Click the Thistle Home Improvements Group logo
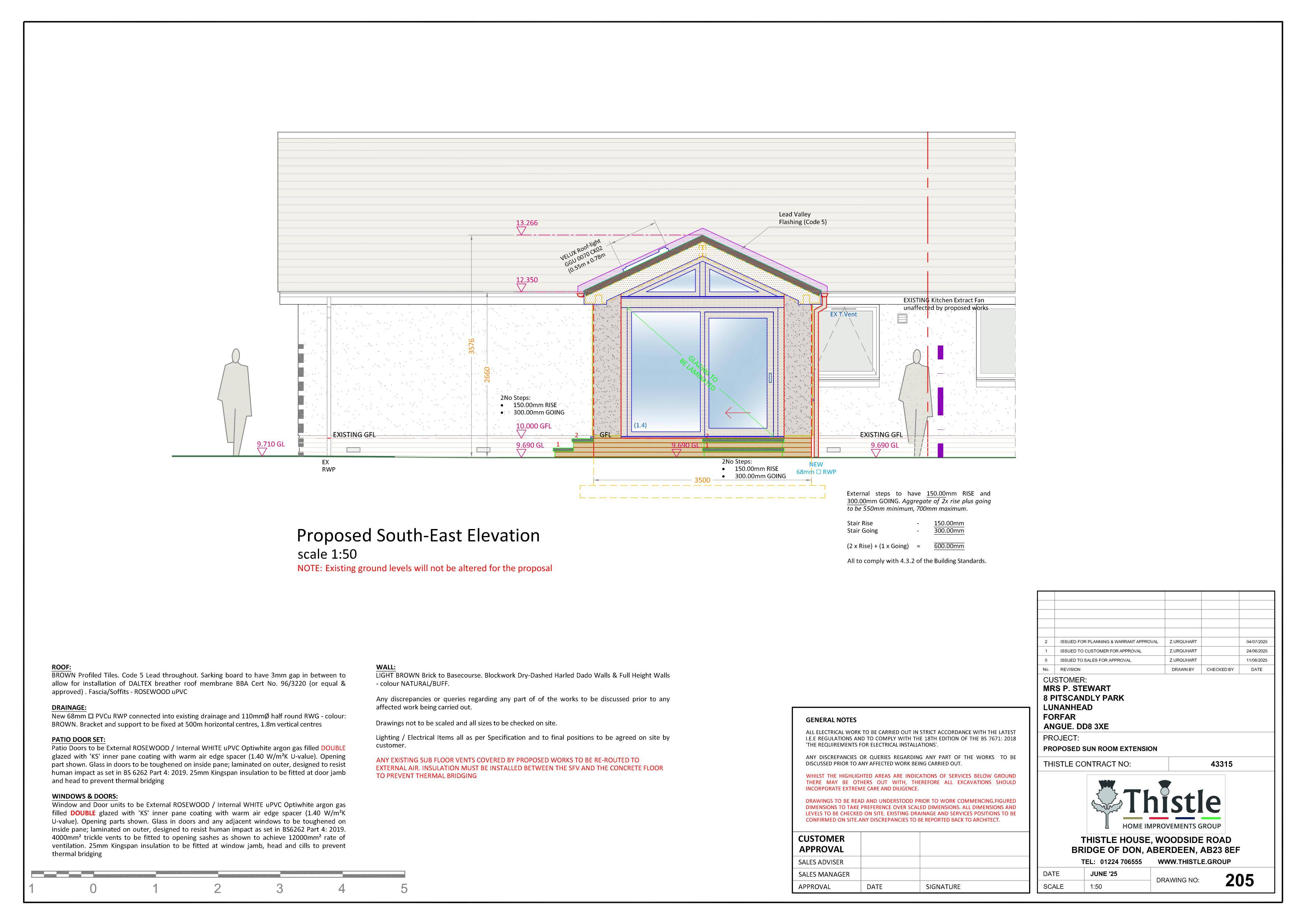 pyautogui.click(x=1155, y=804)
